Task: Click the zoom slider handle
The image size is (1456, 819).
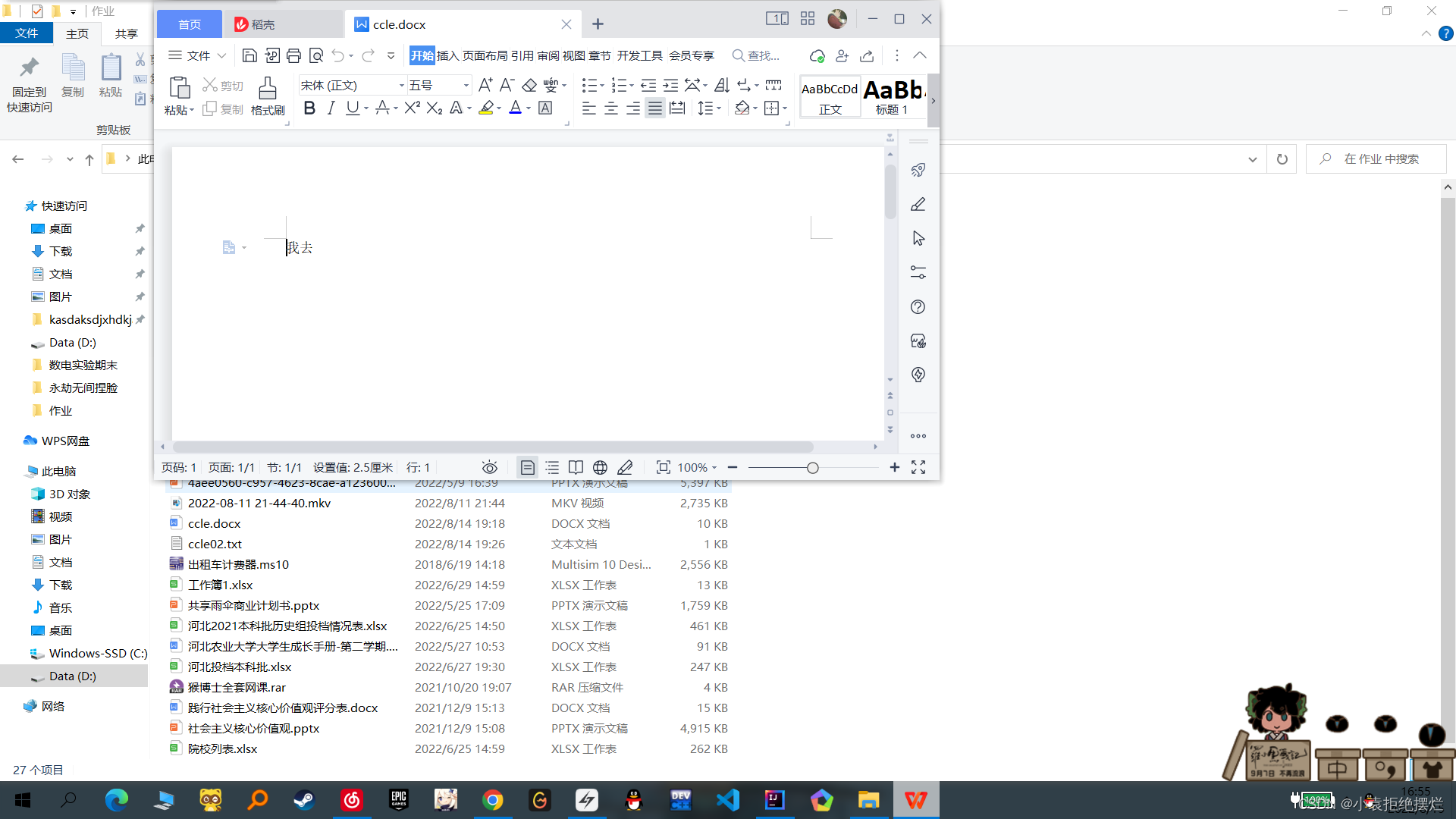Action: (x=813, y=468)
